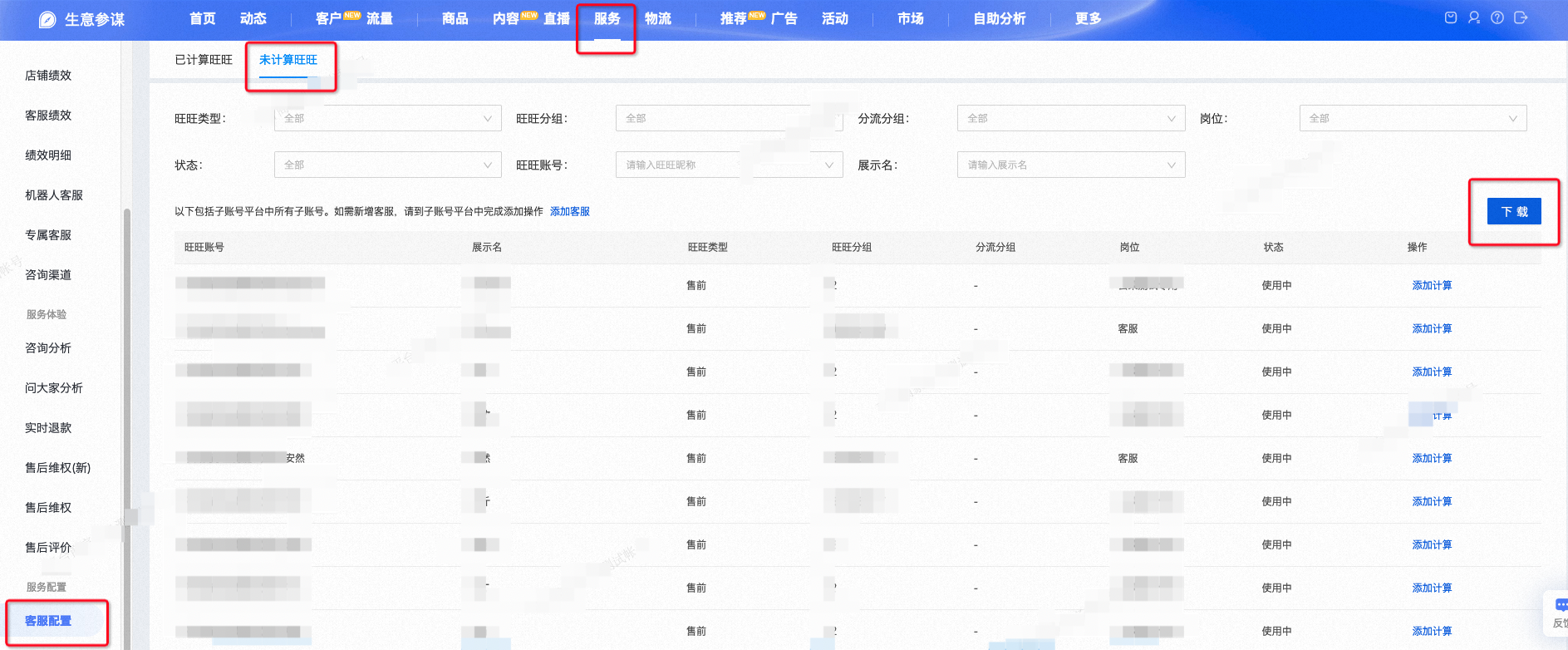This screenshot has width=1568, height=650.
Task: Expand the 分流分组 dropdown
Action: pos(1071,118)
